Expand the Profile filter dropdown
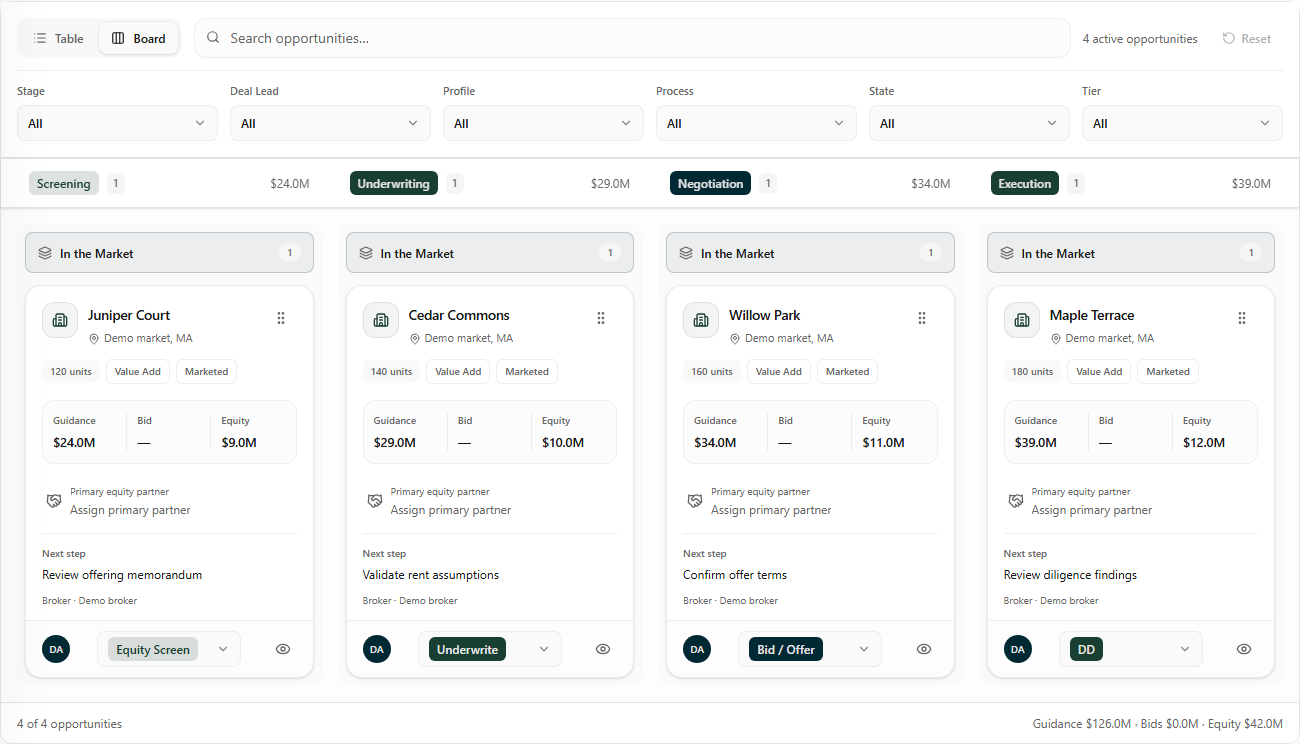This screenshot has width=1300, height=744. (543, 123)
